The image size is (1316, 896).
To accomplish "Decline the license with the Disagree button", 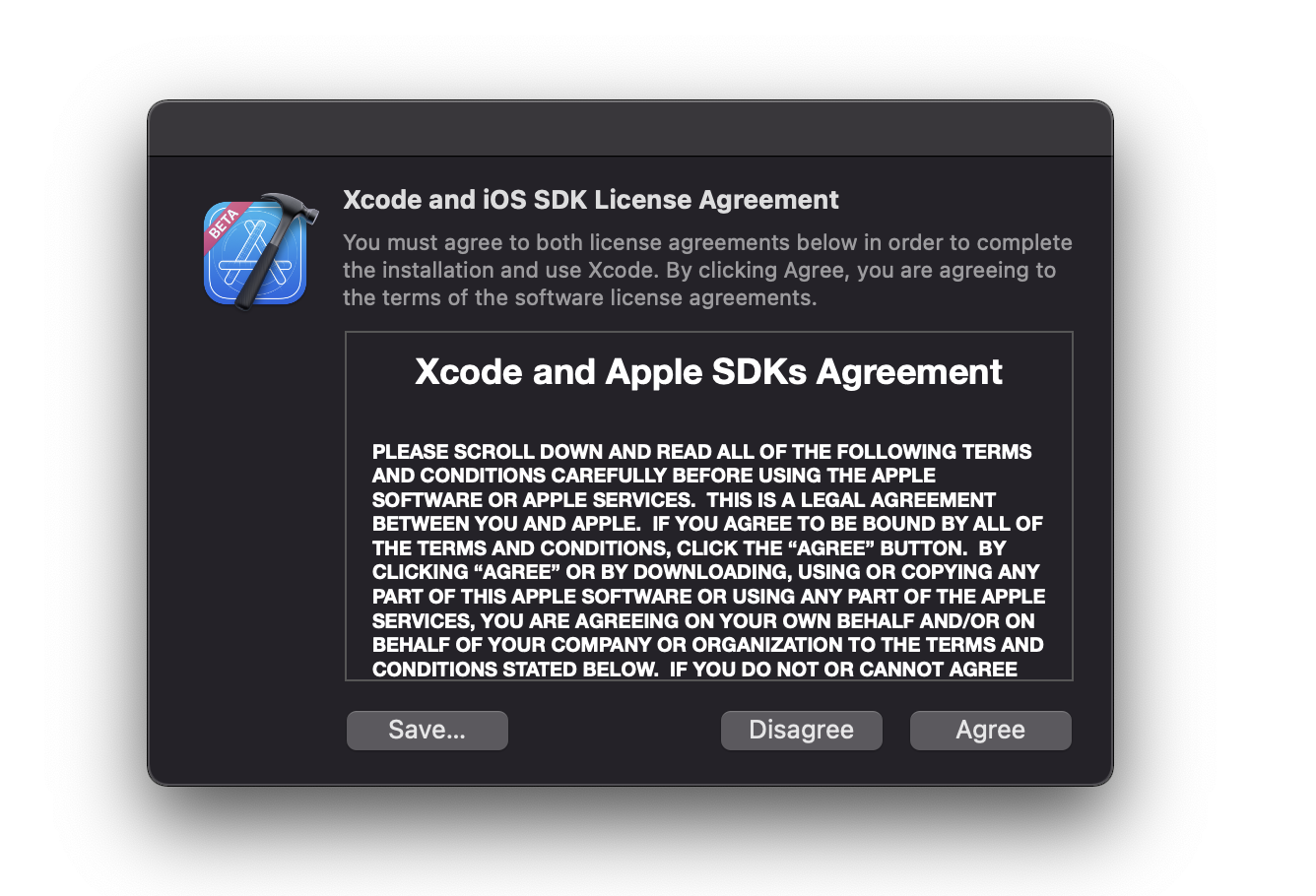I will tap(801, 731).
